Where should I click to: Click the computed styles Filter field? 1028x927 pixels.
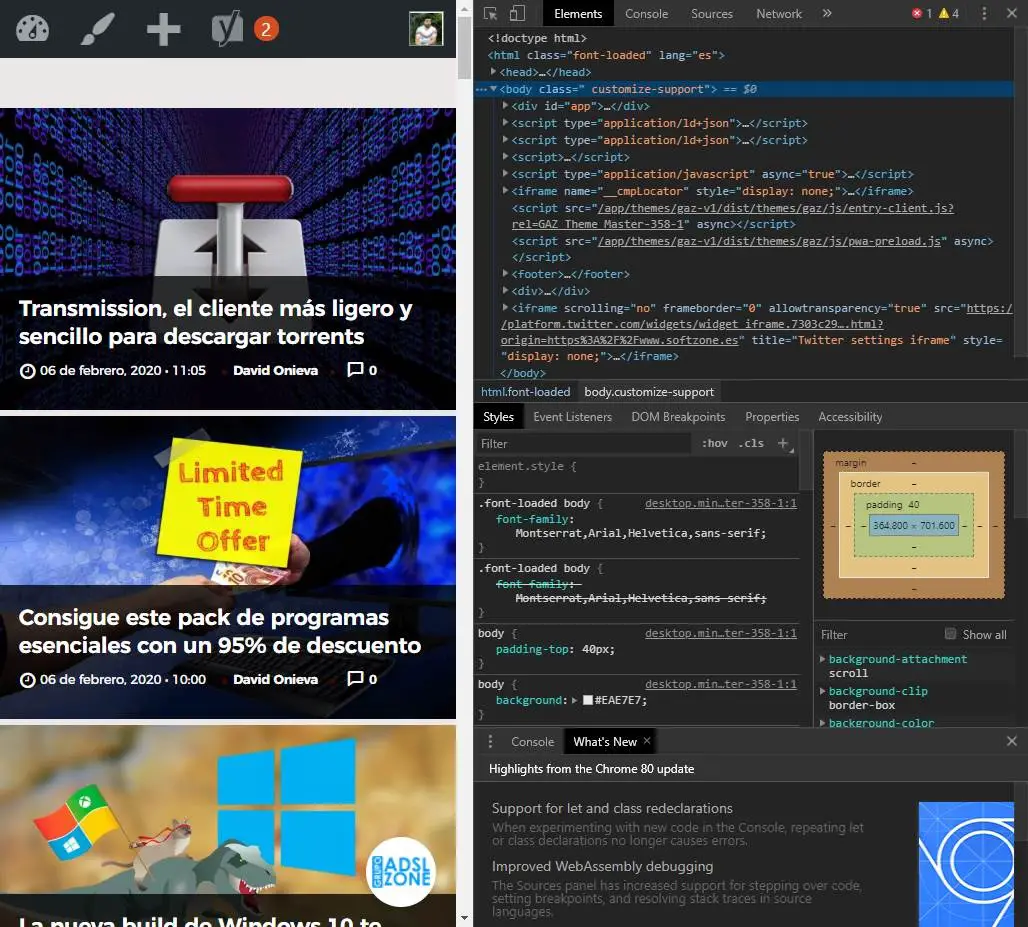click(x=877, y=635)
